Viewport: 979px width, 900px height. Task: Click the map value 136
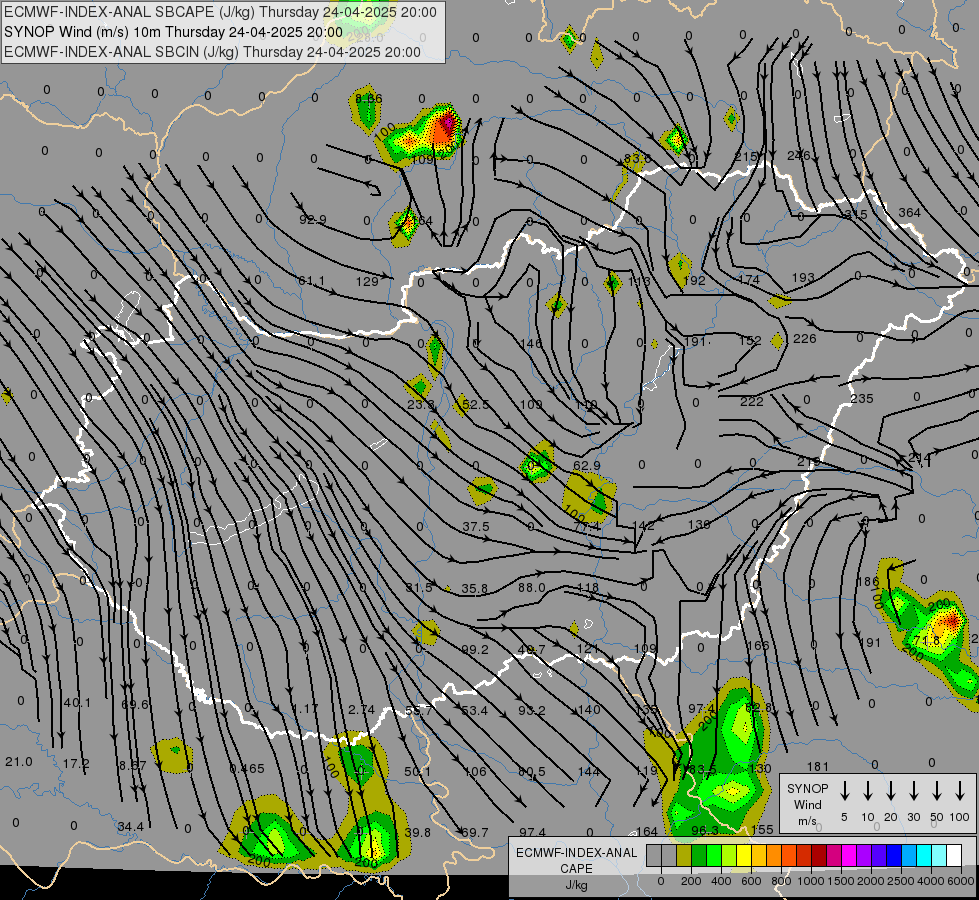699,525
